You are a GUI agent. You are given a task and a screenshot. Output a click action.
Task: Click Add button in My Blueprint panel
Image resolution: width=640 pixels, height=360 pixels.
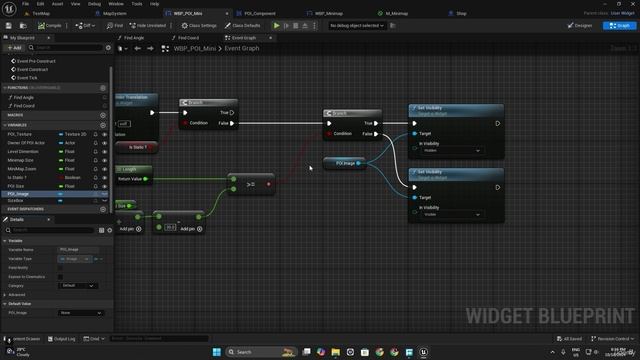(x=14, y=48)
